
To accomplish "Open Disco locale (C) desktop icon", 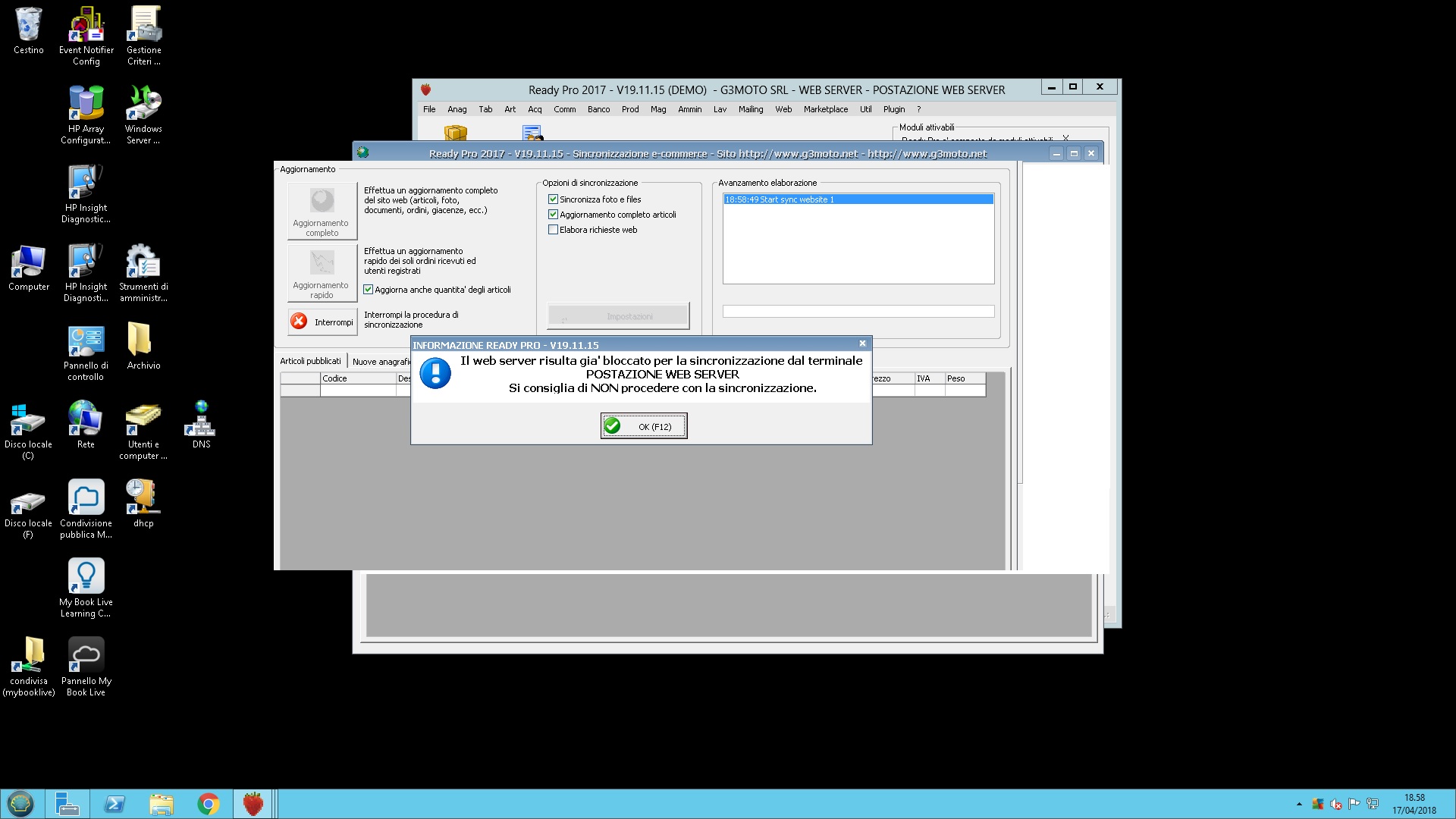I will coord(28,431).
